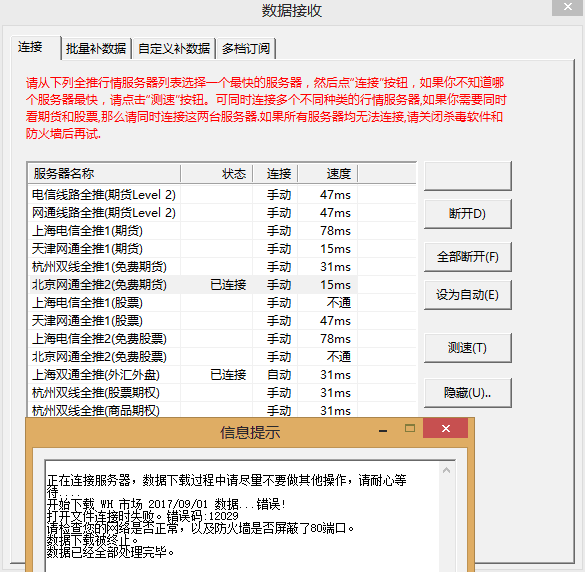The image size is (585, 572).
Task: Select 天津网通全推1(期货) server row
Action: [222, 249]
